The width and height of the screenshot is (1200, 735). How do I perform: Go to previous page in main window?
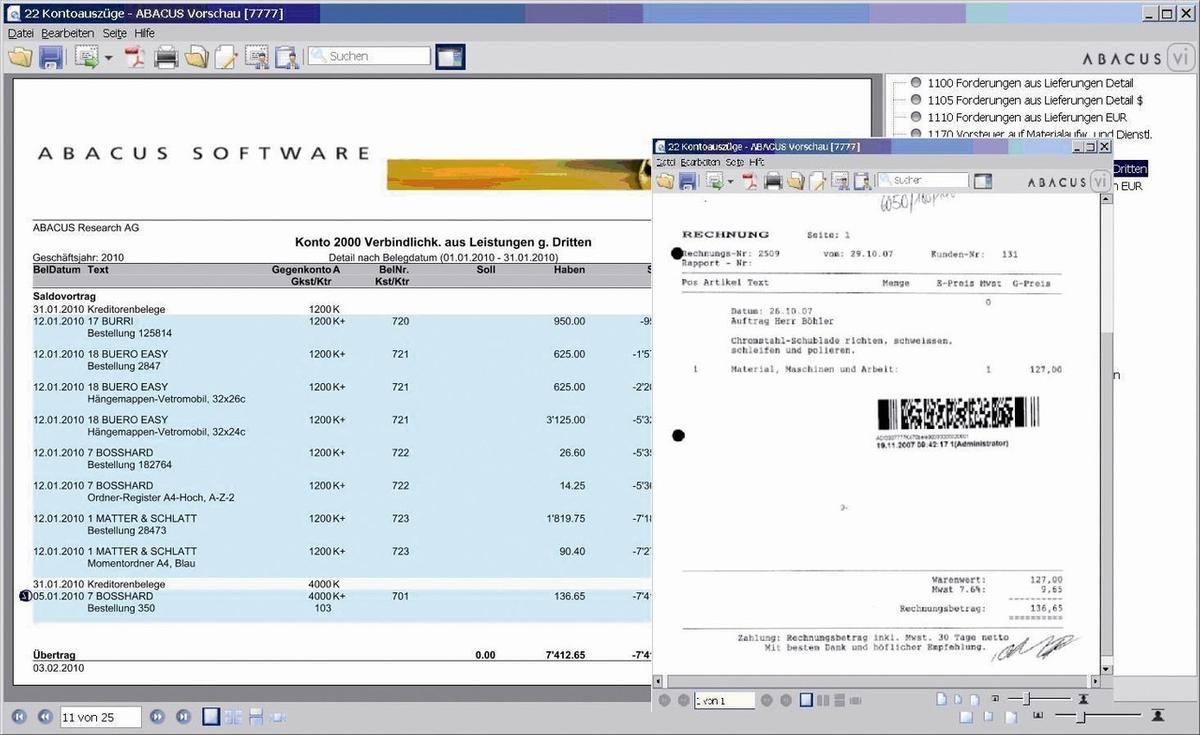click(x=45, y=716)
